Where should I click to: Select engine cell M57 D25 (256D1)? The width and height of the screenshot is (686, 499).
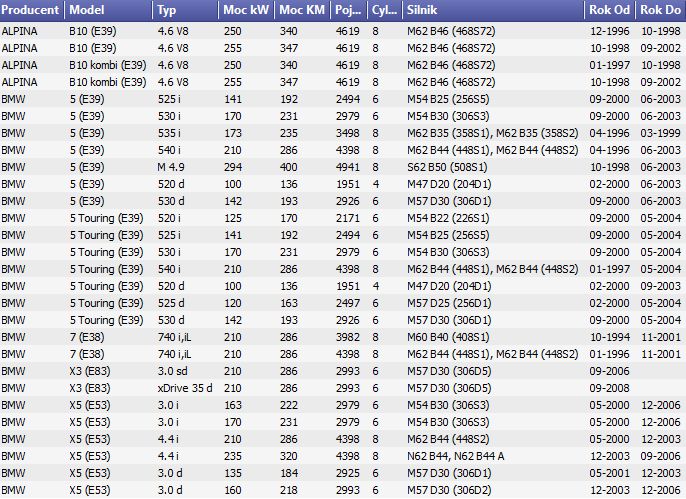(x=449, y=303)
